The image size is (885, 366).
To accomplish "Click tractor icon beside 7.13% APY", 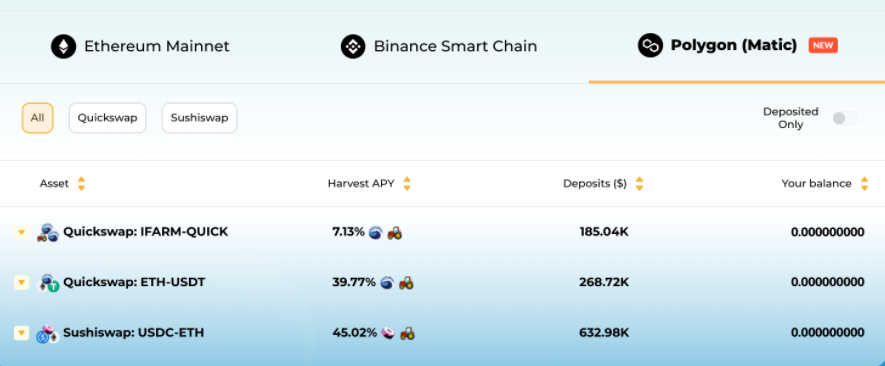I will [395, 232].
